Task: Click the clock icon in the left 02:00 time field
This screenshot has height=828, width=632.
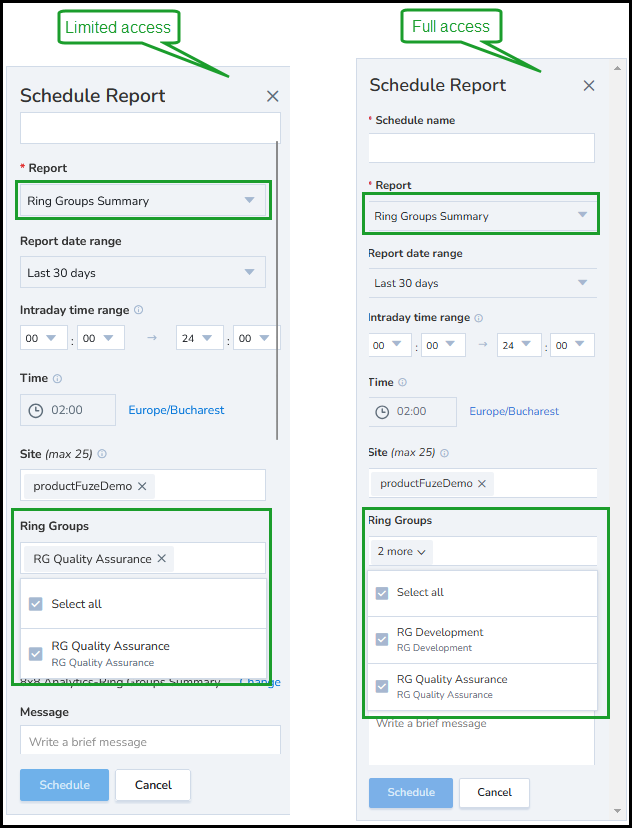Action: click(x=35, y=410)
